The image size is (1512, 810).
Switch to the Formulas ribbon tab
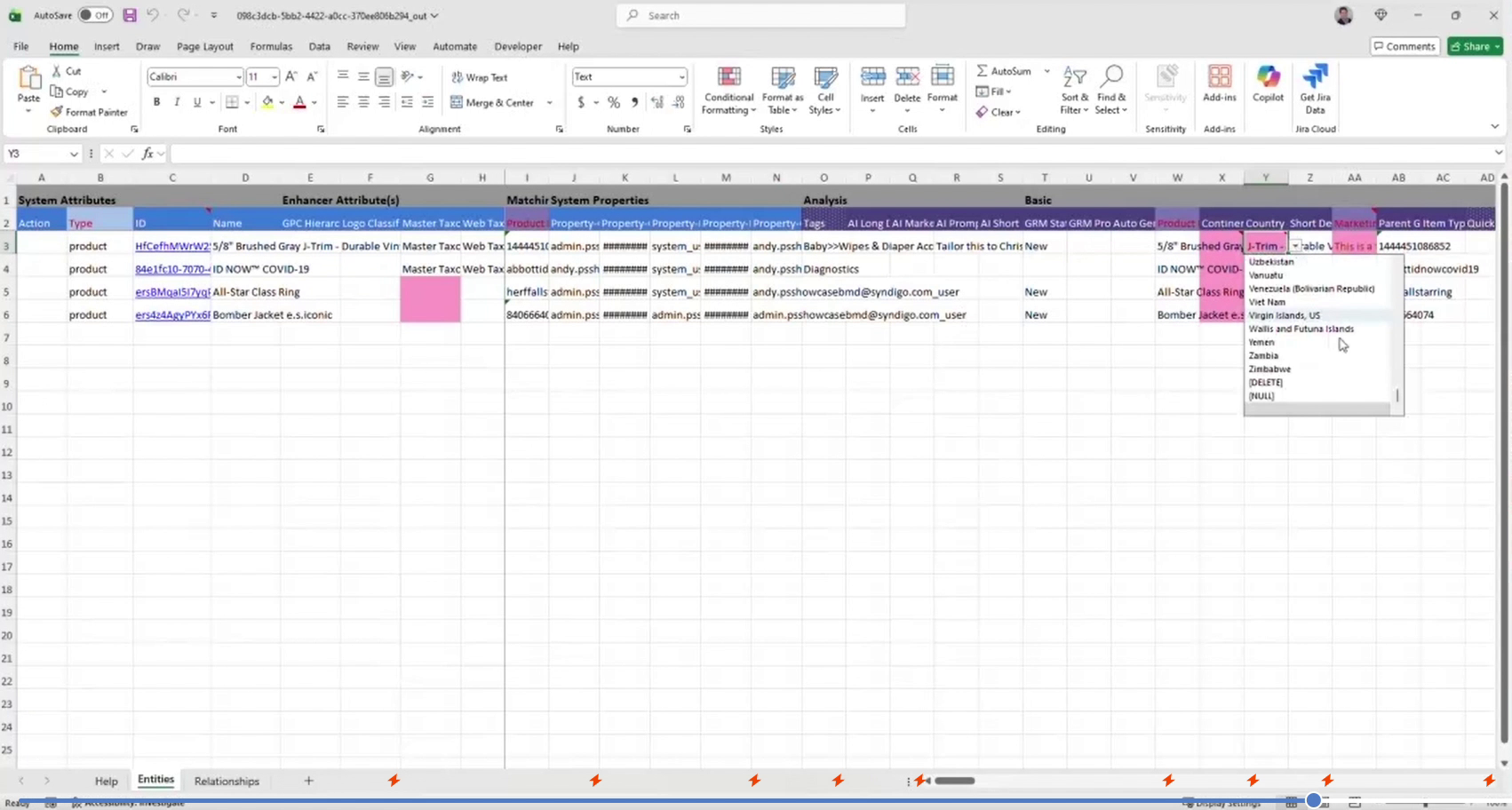(x=271, y=46)
